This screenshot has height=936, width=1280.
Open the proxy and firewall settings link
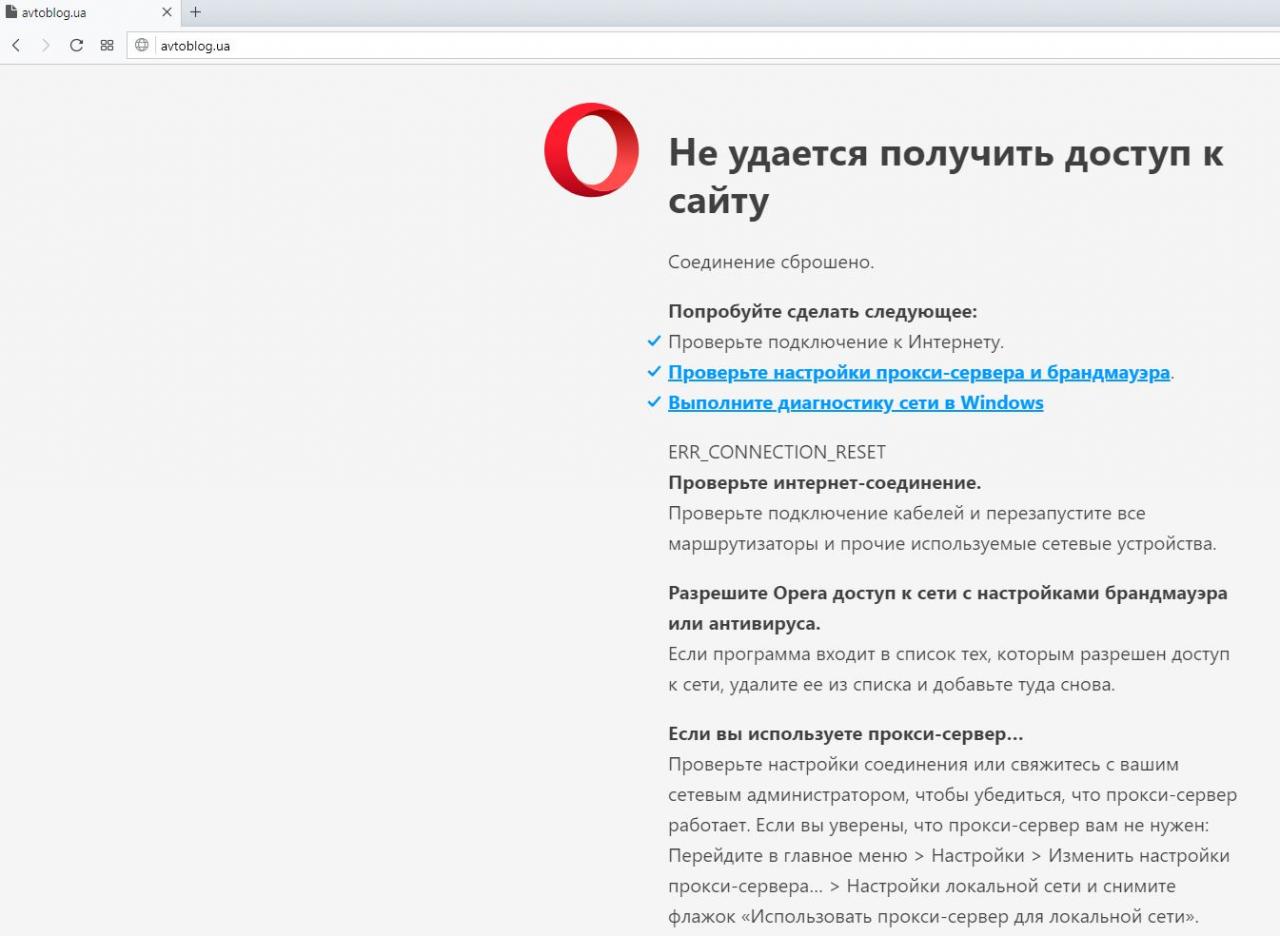click(919, 373)
